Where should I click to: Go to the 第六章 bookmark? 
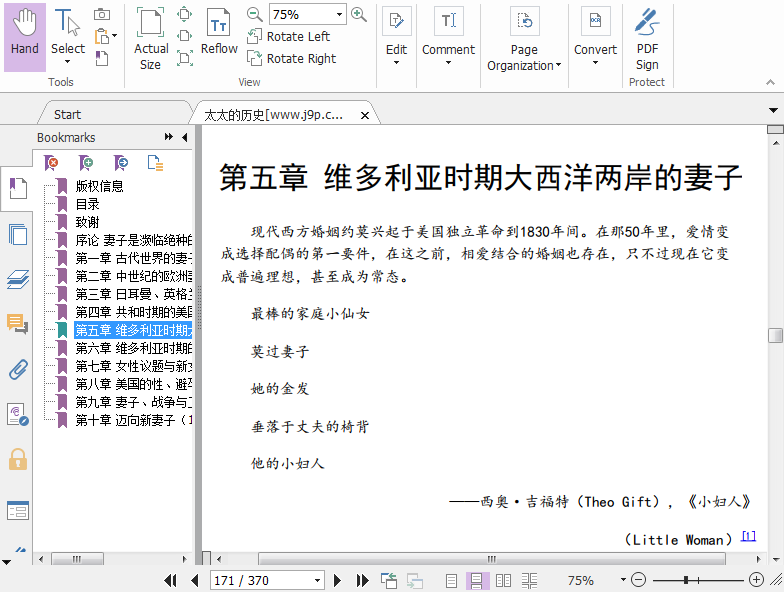pos(134,348)
